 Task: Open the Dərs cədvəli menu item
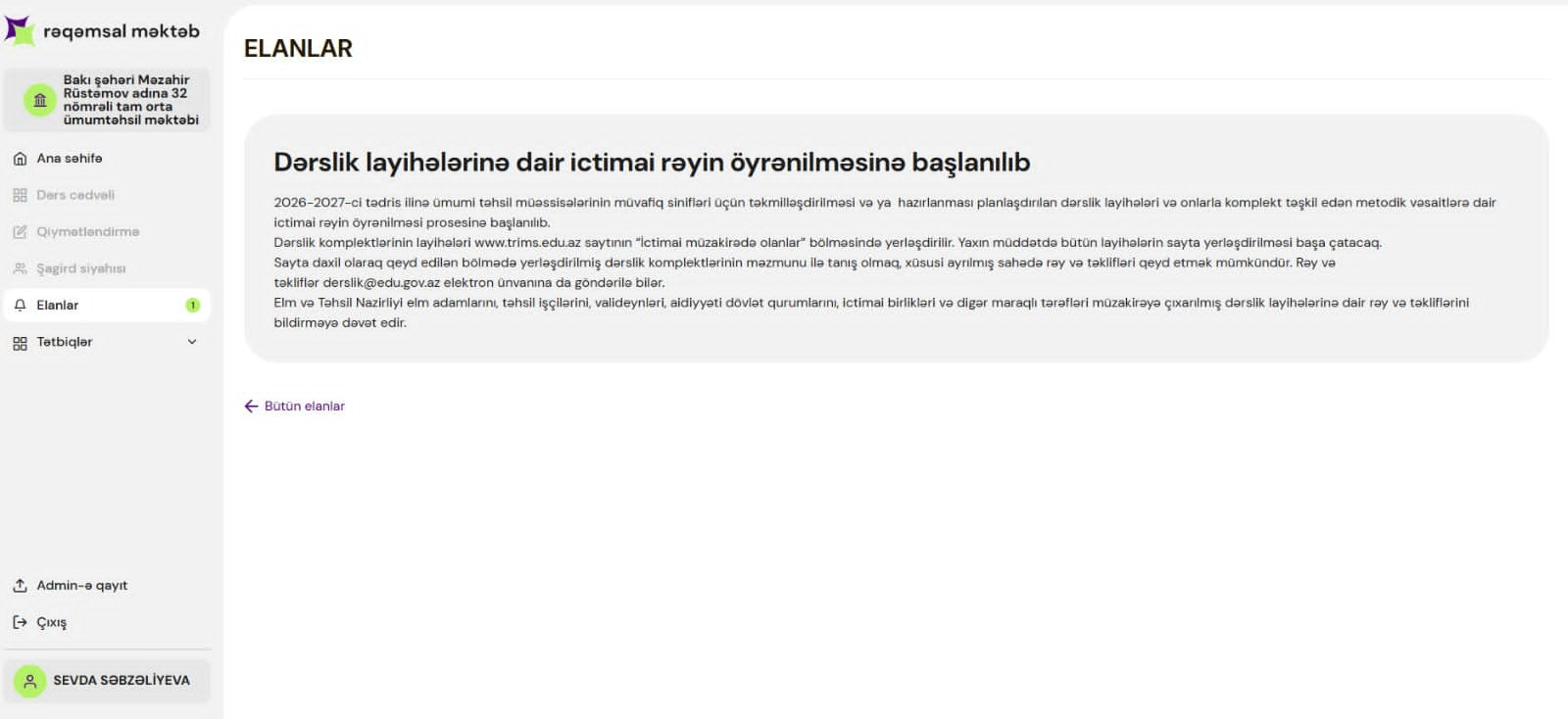click(x=75, y=195)
